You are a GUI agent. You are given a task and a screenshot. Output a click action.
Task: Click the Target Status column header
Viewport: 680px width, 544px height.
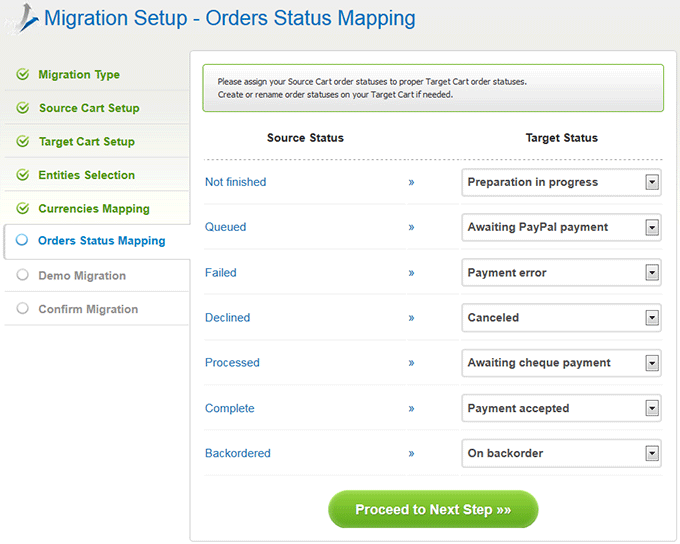pos(562,138)
